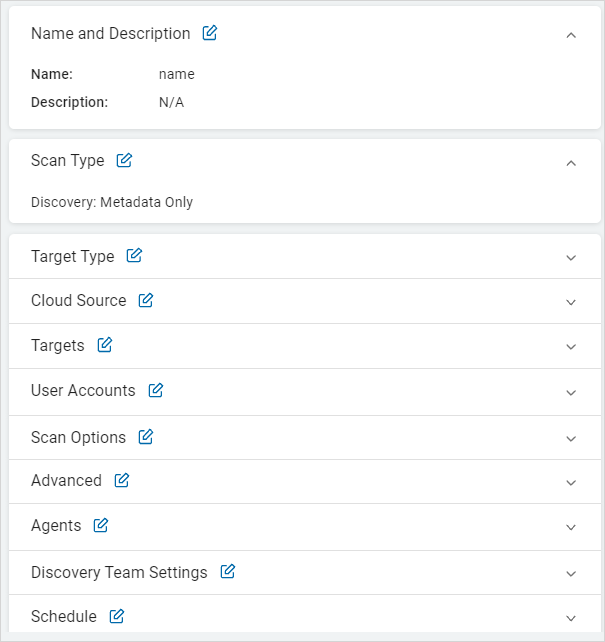This screenshot has width=605, height=642.
Task: Expand User Accounts with its chevron
Action: 571,393
